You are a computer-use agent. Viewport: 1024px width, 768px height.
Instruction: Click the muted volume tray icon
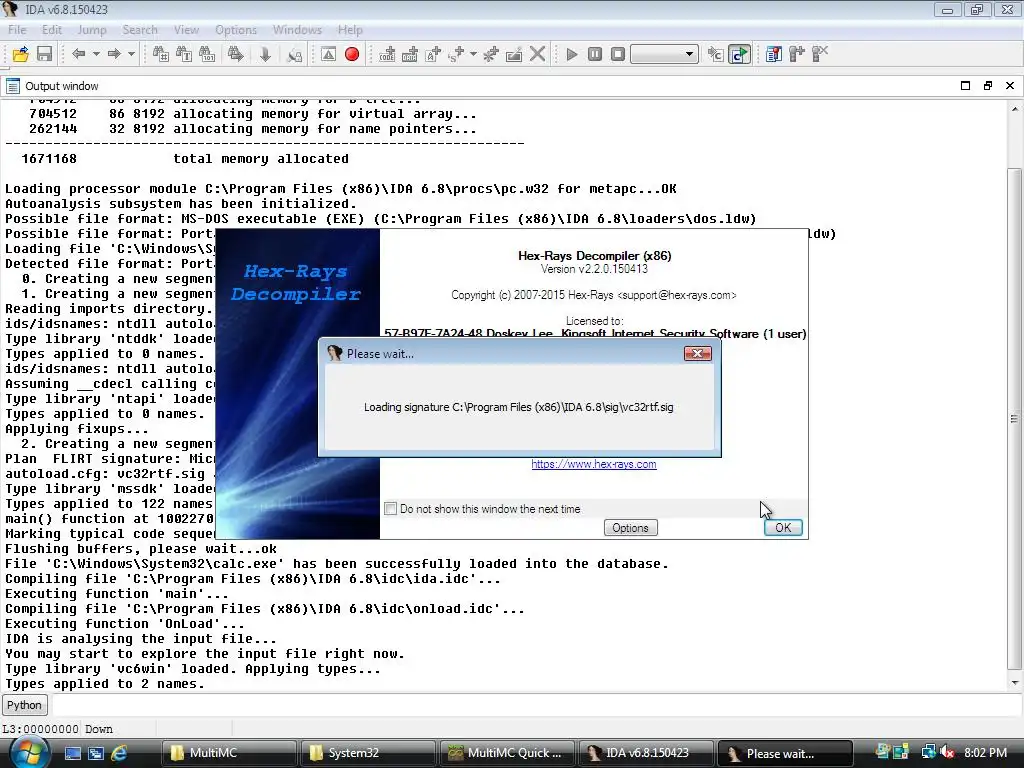tap(947, 752)
